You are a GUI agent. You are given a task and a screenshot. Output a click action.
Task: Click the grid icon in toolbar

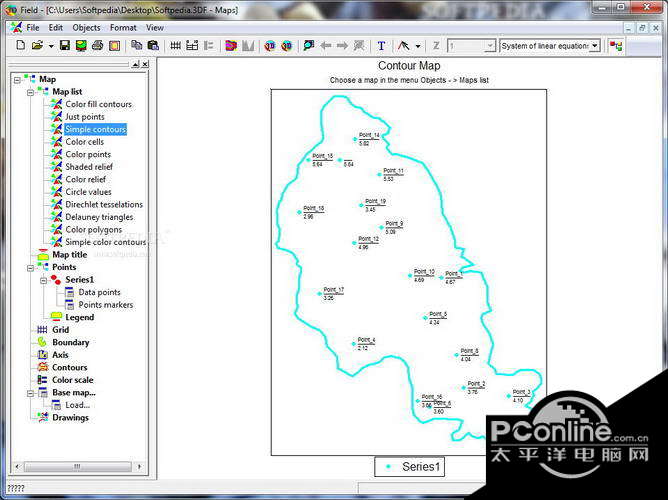pos(176,46)
